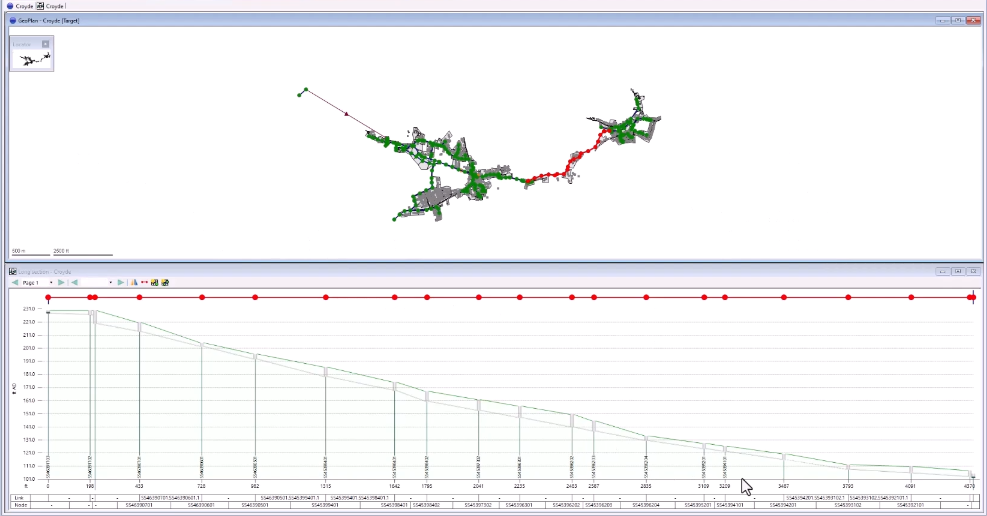The height and width of the screenshot is (516, 987).
Task: Select the red marker above chainage 4091
Action: coord(911,297)
